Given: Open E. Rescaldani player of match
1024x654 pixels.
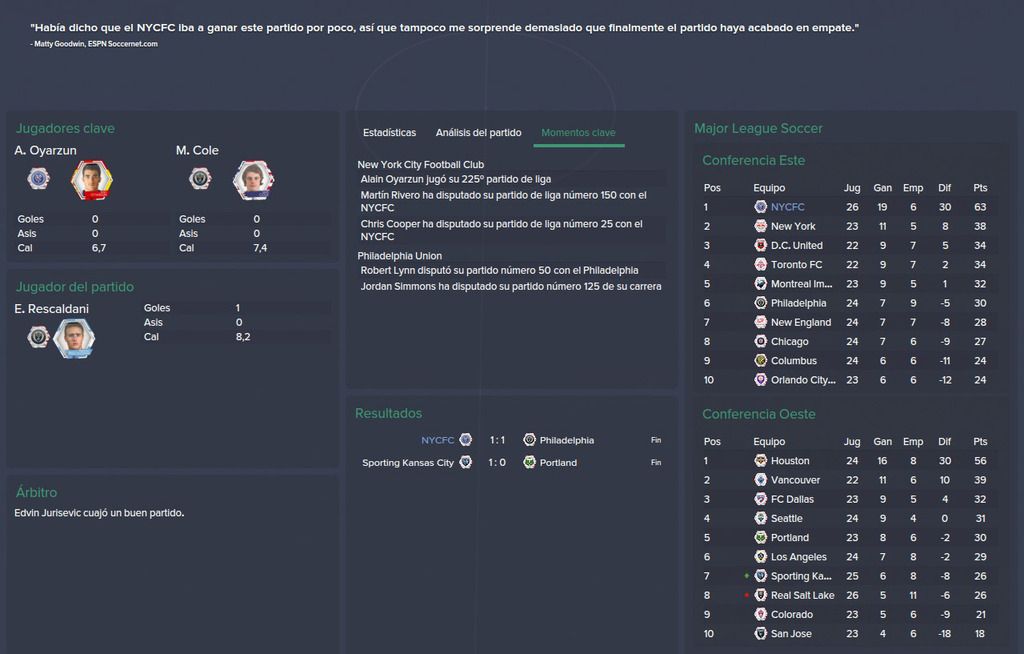Looking at the screenshot, I should (52, 309).
